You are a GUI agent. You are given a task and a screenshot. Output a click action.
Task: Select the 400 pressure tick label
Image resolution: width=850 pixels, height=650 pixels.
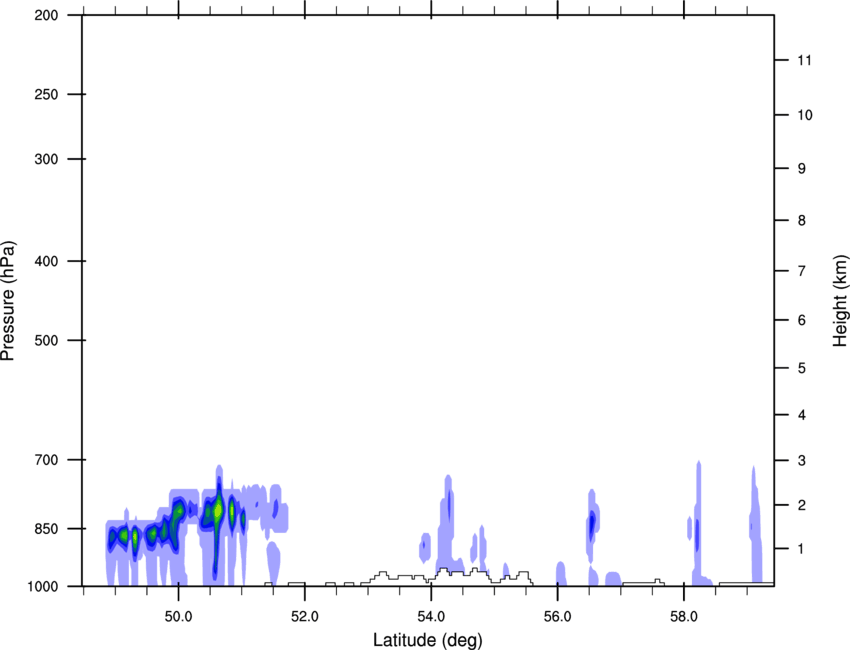46,261
